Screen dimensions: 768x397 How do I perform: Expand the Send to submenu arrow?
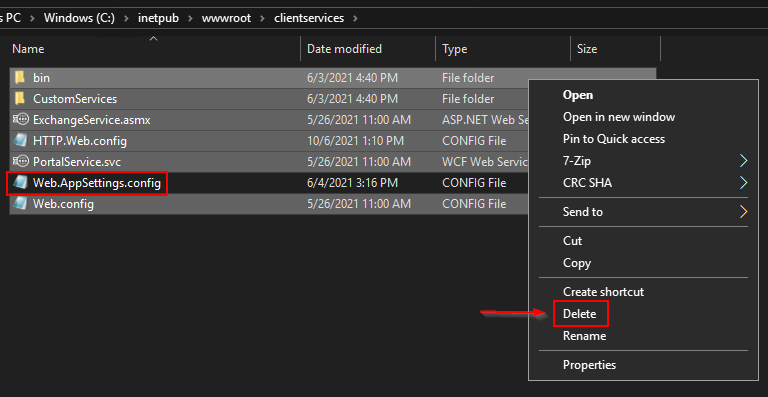pyautogui.click(x=744, y=211)
